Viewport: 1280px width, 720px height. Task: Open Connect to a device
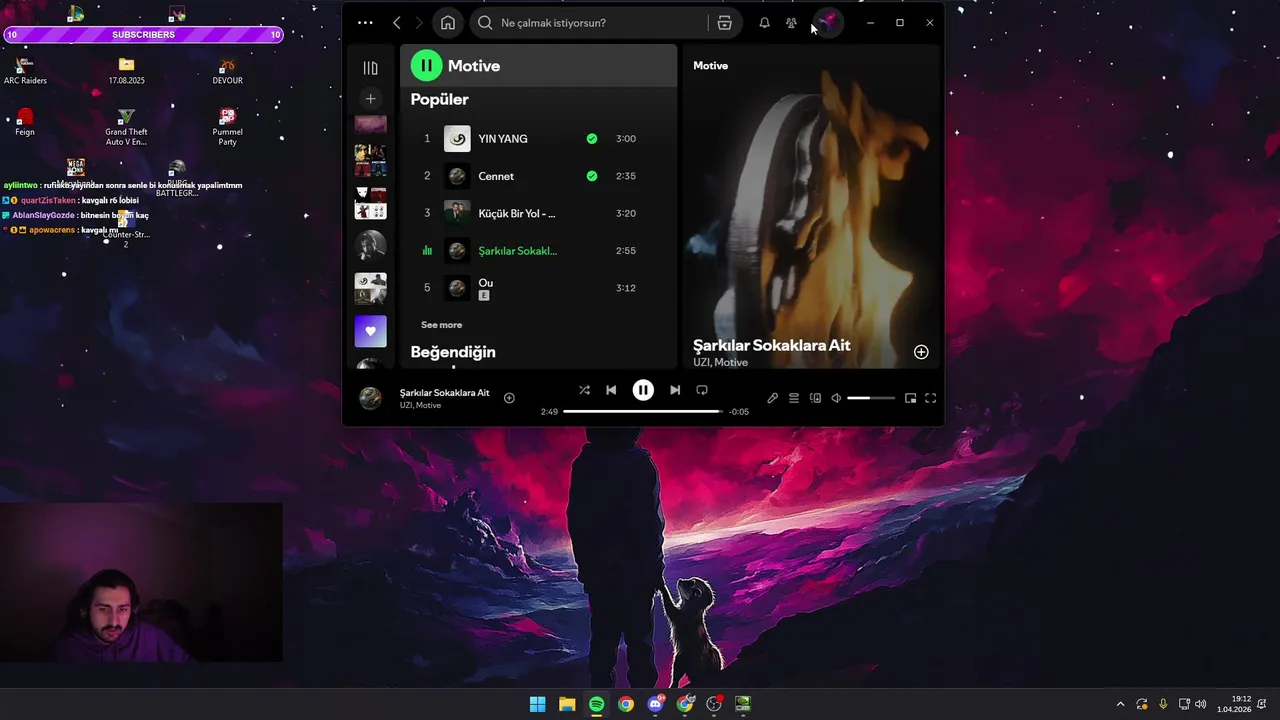(815, 398)
